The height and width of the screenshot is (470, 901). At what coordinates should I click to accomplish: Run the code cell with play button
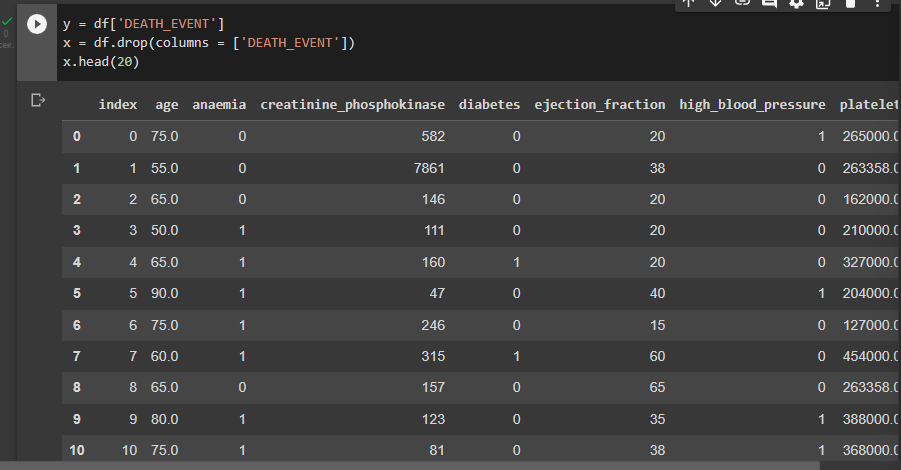[37, 24]
